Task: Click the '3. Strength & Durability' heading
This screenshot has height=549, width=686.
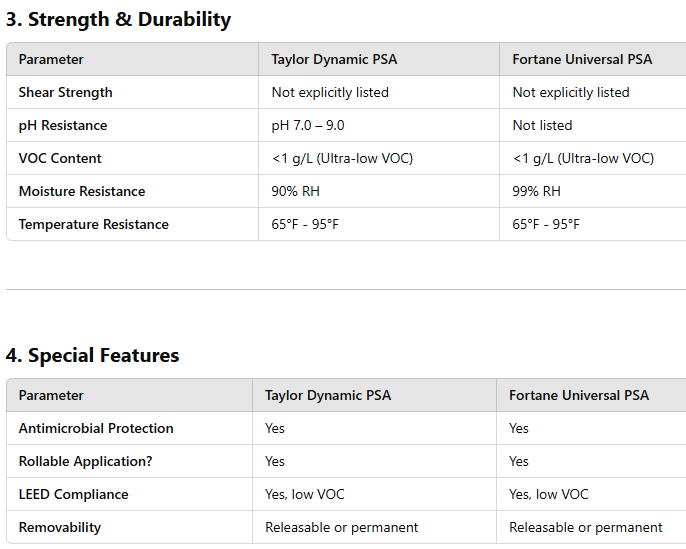Action: (x=118, y=20)
